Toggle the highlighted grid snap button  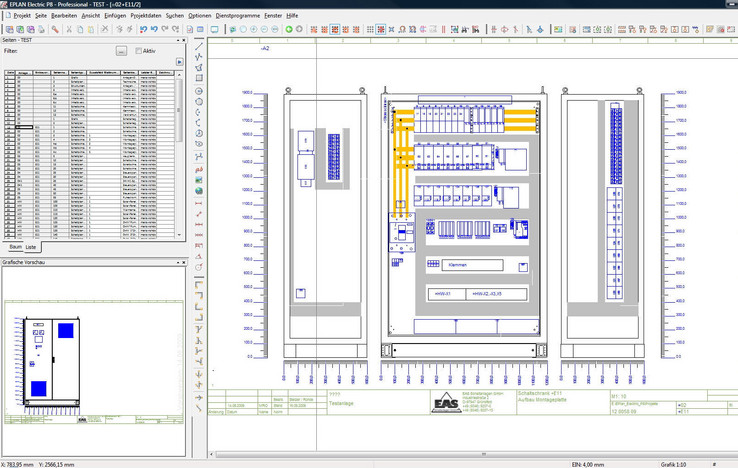tap(381, 29)
